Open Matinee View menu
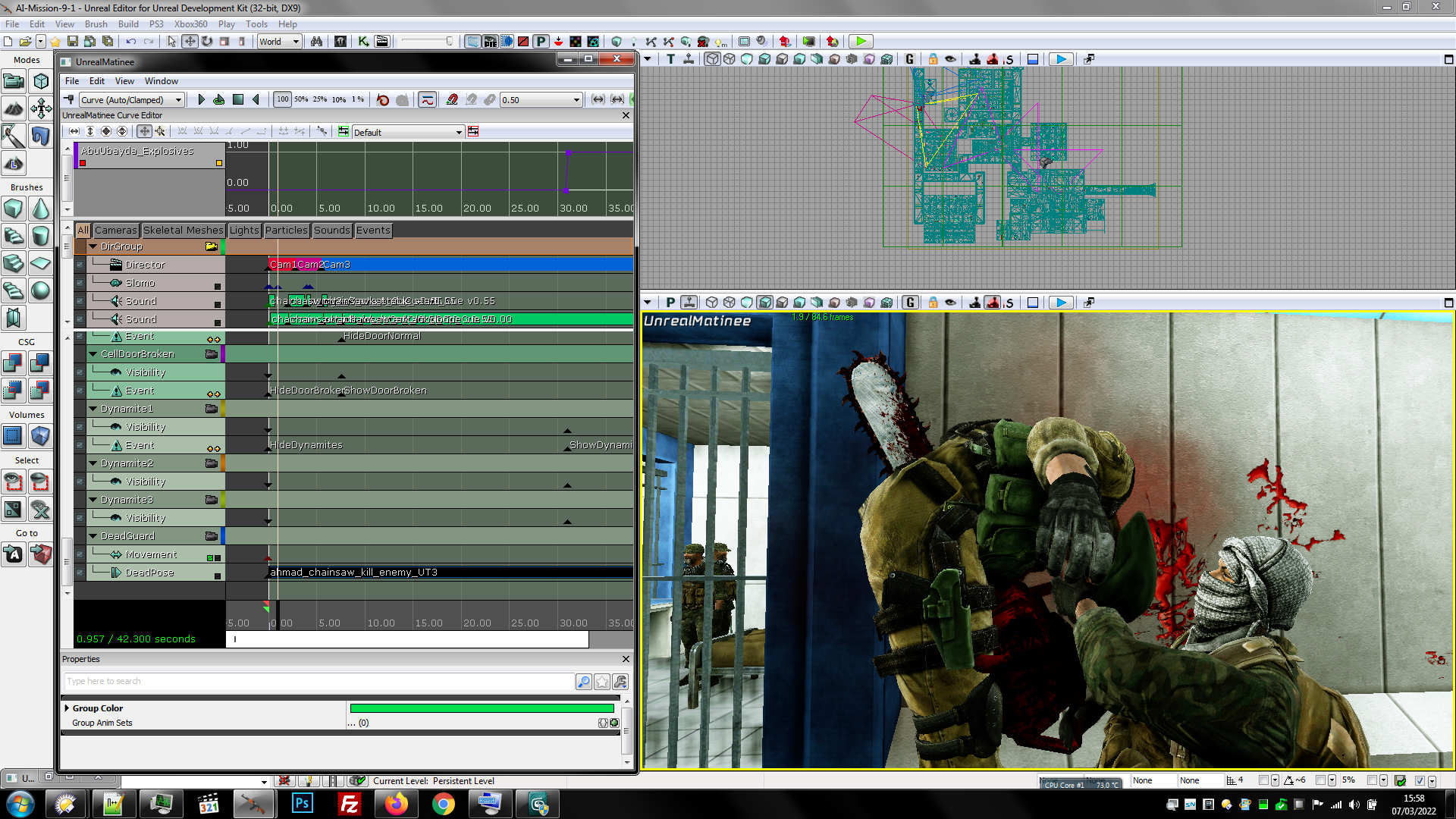The width and height of the screenshot is (1456, 819). point(124,81)
